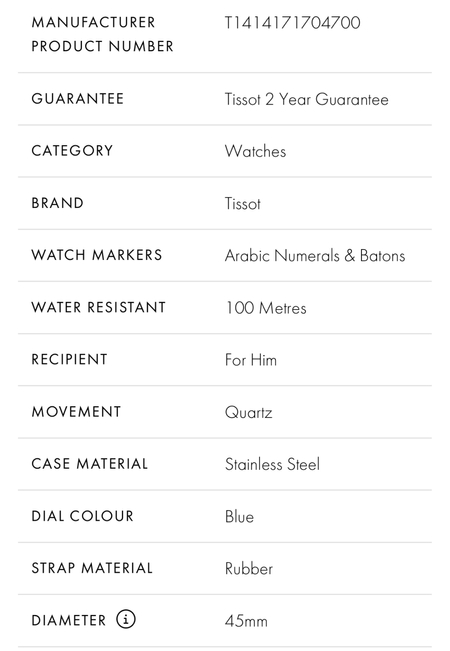Click the Tissot 2 Year Guarantee text
This screenshot has height=651, width=450.
(x=307, y=99)
